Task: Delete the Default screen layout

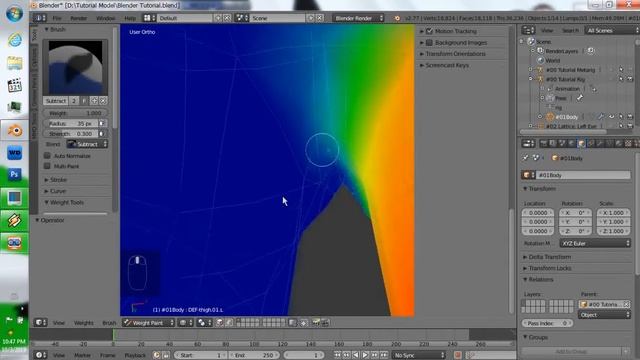Action: pyautogui.click(x=227, y=18)
